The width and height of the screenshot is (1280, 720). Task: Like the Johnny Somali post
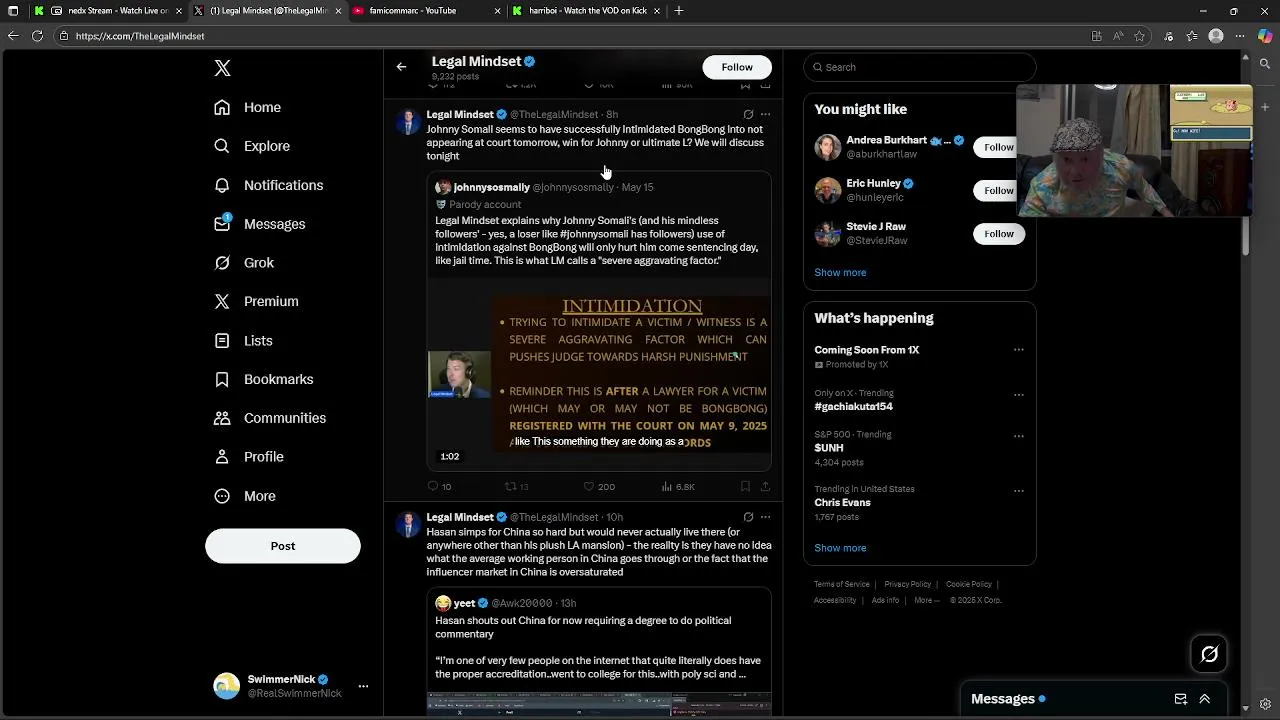point(589,486)
